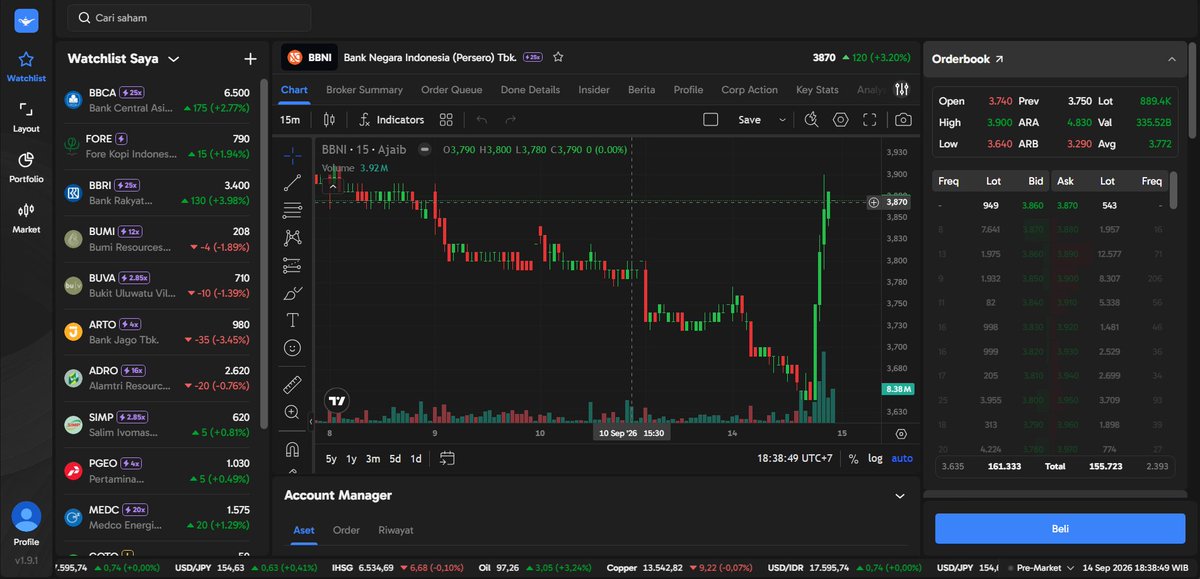This screenshot has height=579, width=1200.
Task: Open the Save dropdown arrow
Action: pos(781,120)
